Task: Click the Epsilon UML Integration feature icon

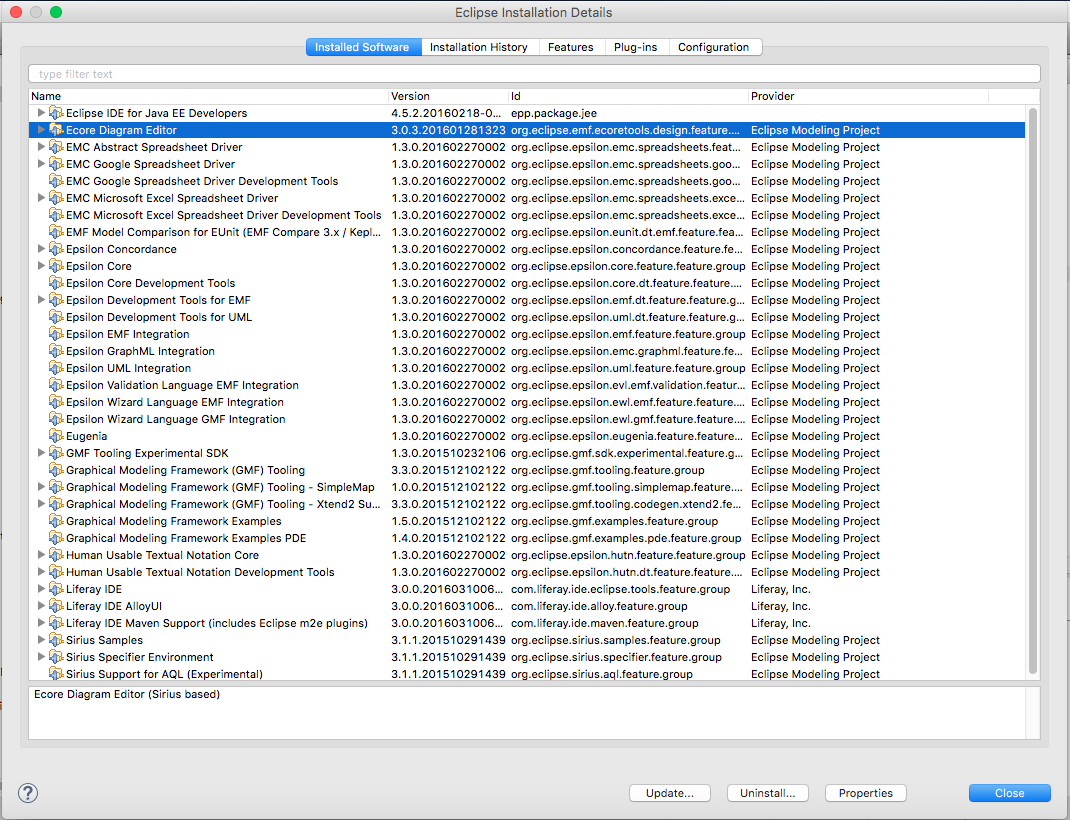Action: [56, 368]
